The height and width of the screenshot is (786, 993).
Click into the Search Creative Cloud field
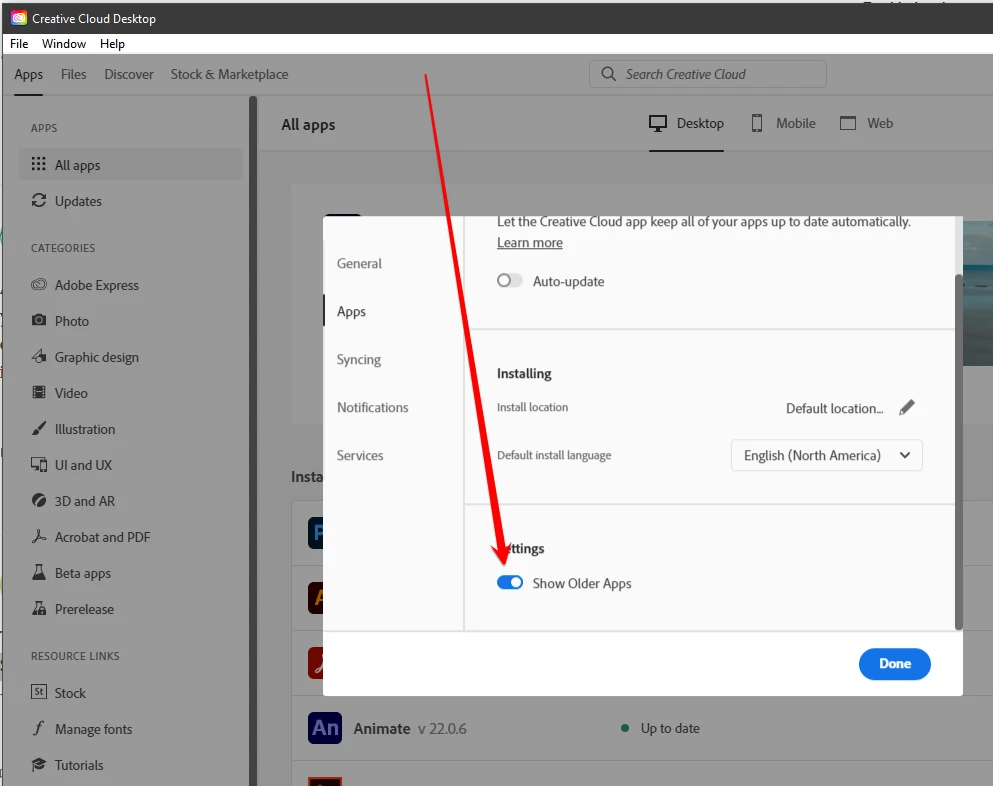click(707, 74)
